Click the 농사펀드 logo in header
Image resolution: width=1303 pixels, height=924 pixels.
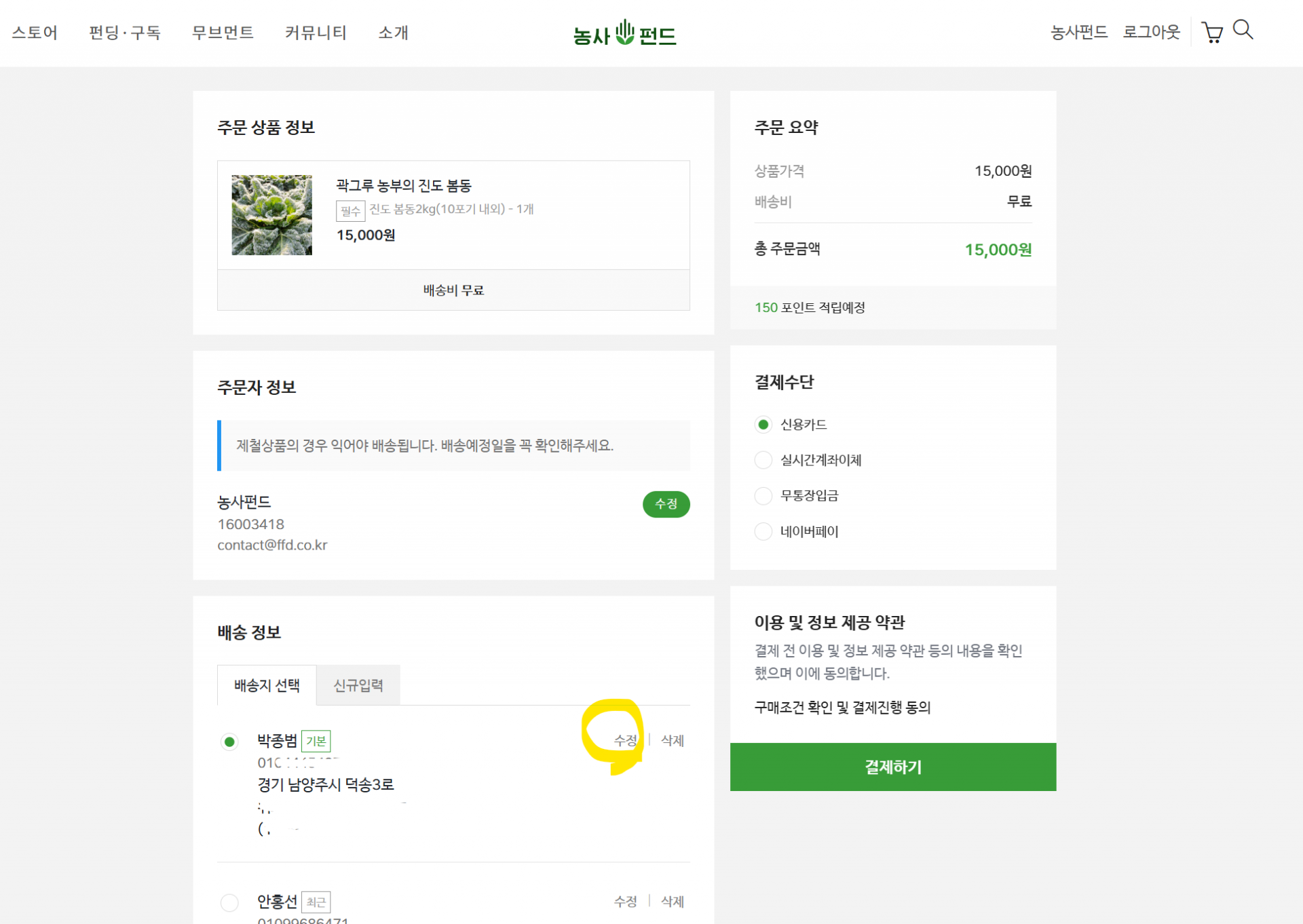624,33
